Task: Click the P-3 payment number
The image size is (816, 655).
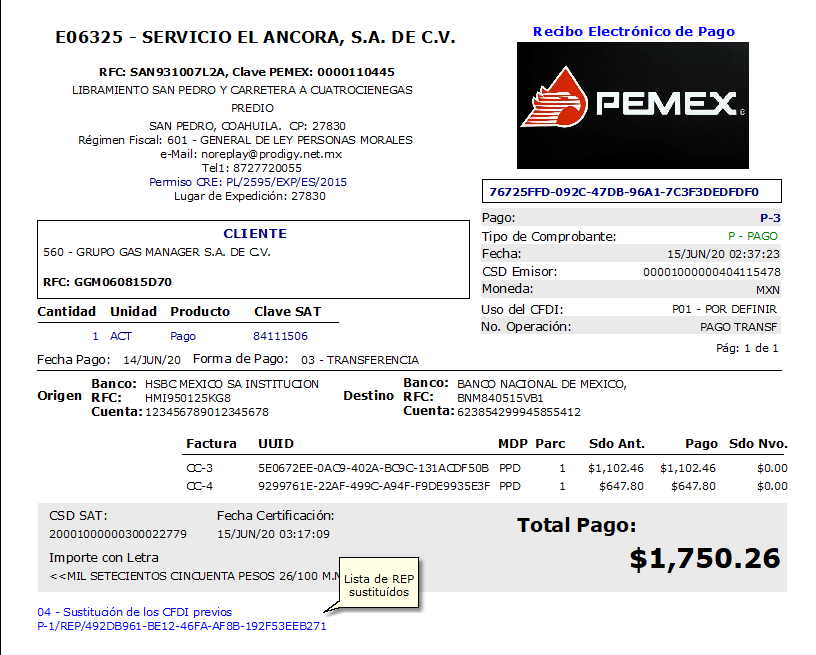Action: 770,218
